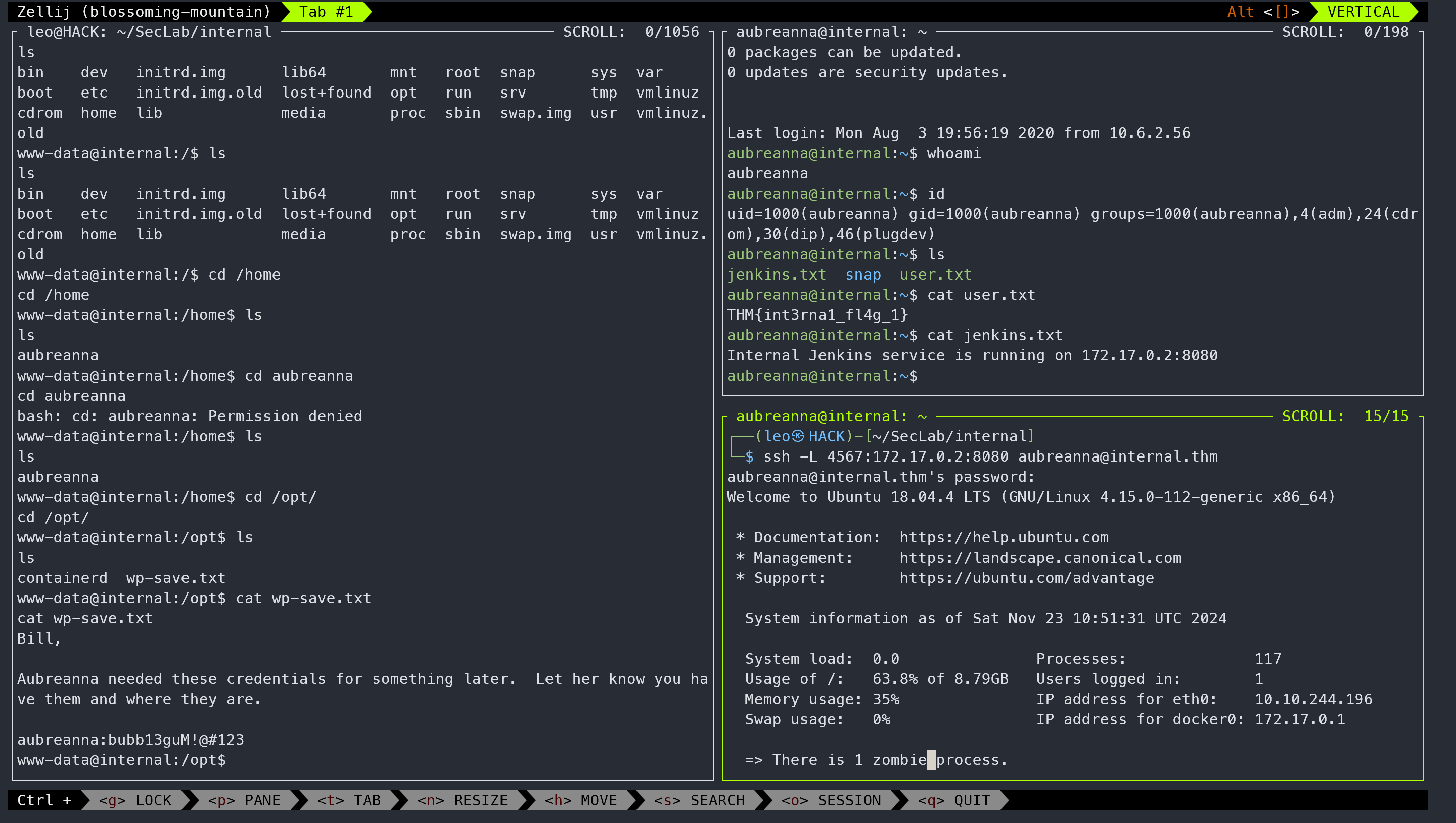Click the 'containerd wp-save.txt' listing line
Image resolution: width=1456 pixels, height=823 pixels.
click(x=121, y=578)
